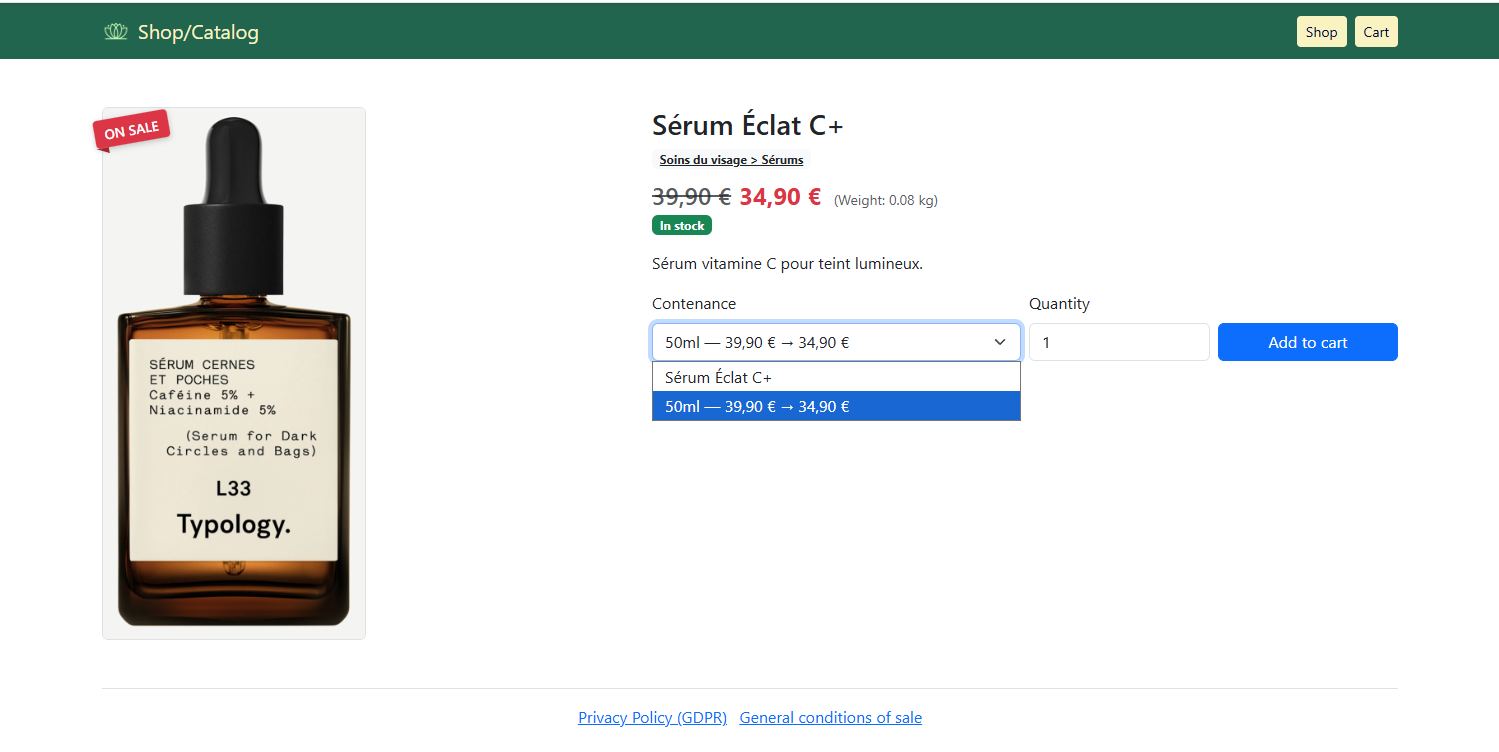
Task: Open General conditions of sale link
Action: point(831,718)
